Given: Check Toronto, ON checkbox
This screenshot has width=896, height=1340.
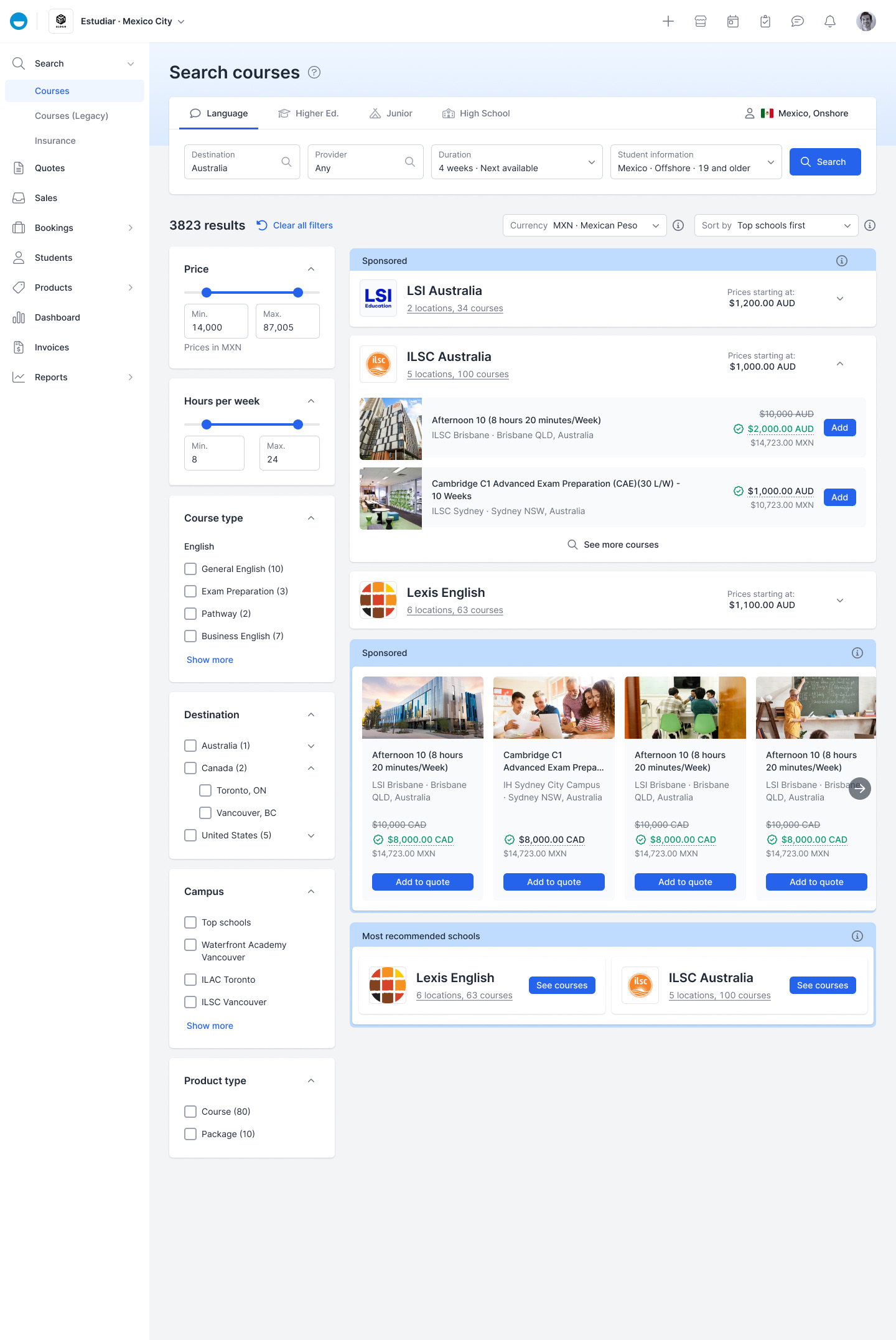Looking at the screenshot, I should pos(205,790).
